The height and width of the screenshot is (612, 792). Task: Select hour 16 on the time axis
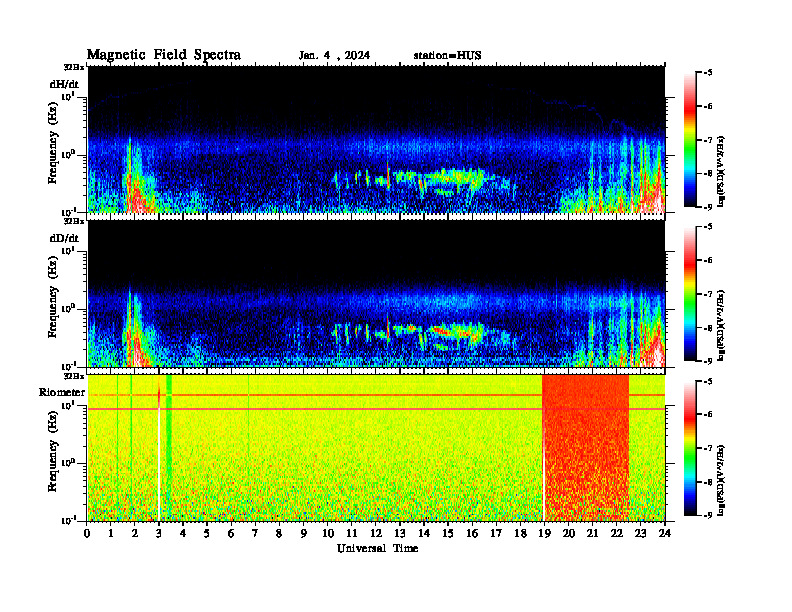point(472,533)
